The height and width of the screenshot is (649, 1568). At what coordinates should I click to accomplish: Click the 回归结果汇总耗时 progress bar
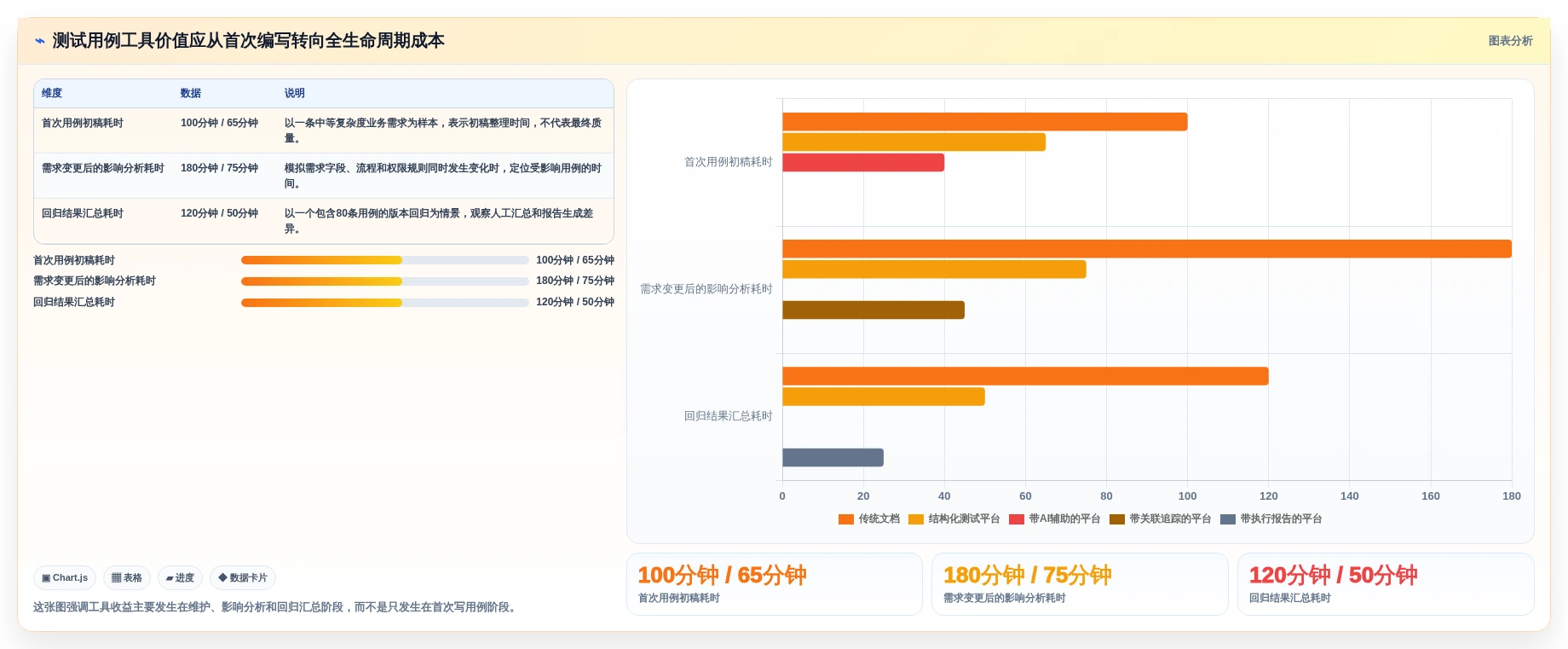(385, 302)
